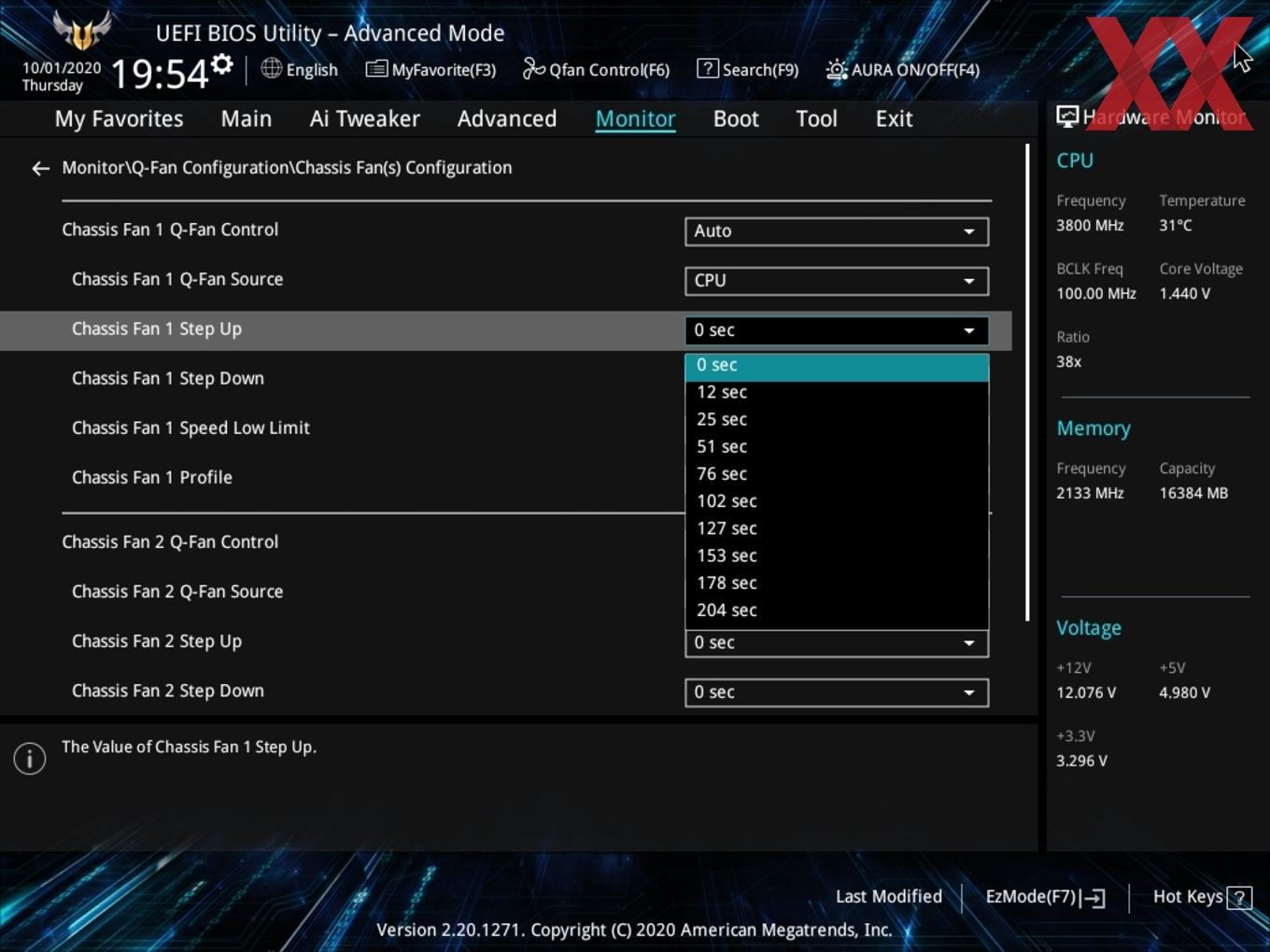Image resolution: width=1270 pixels, height=952 pixels.
Task: Click the BCLK Freq 100.00 MHz value
Action: (1096, 294)
